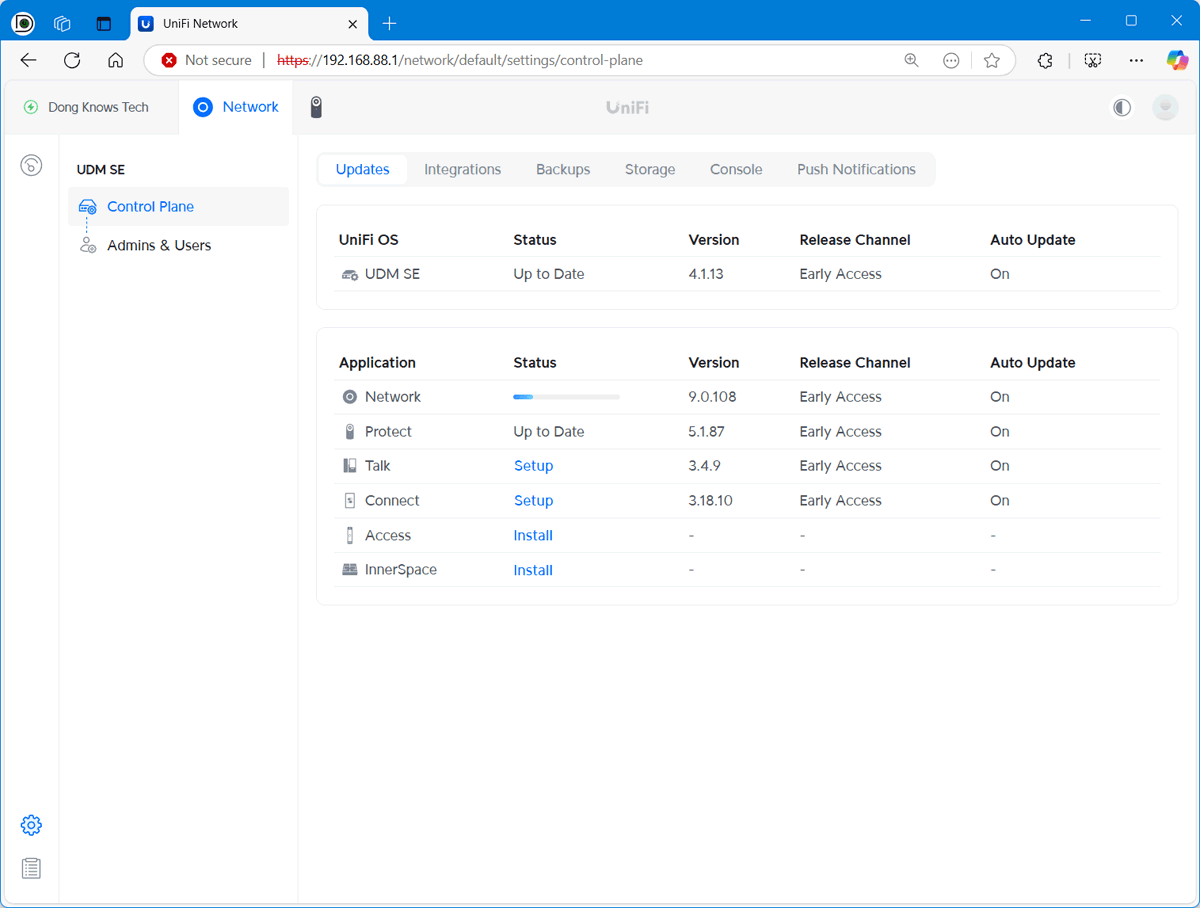1200x908 pixels.
Task: Open the UniFi Protect camera app icon
Action: tap(316, 107)
